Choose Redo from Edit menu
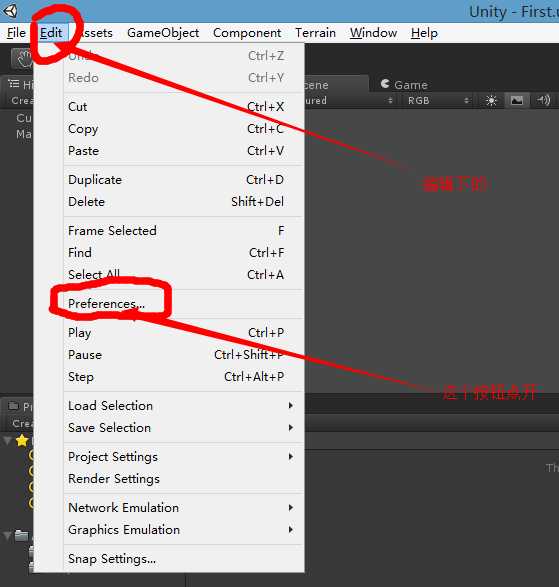559x587 pixels. (x=183, y=78)
